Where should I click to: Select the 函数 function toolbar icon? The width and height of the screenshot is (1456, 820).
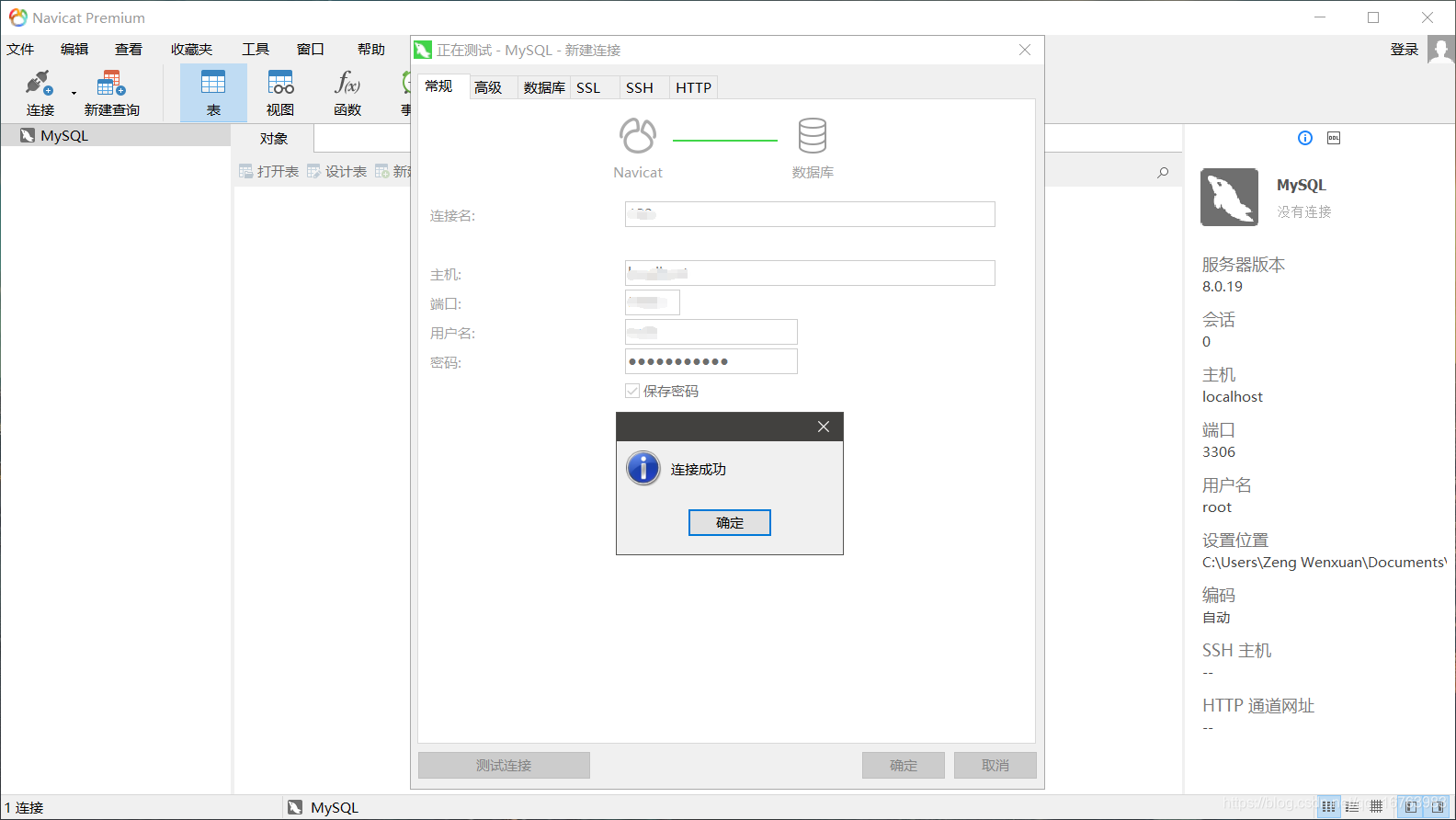coord(347,93)
